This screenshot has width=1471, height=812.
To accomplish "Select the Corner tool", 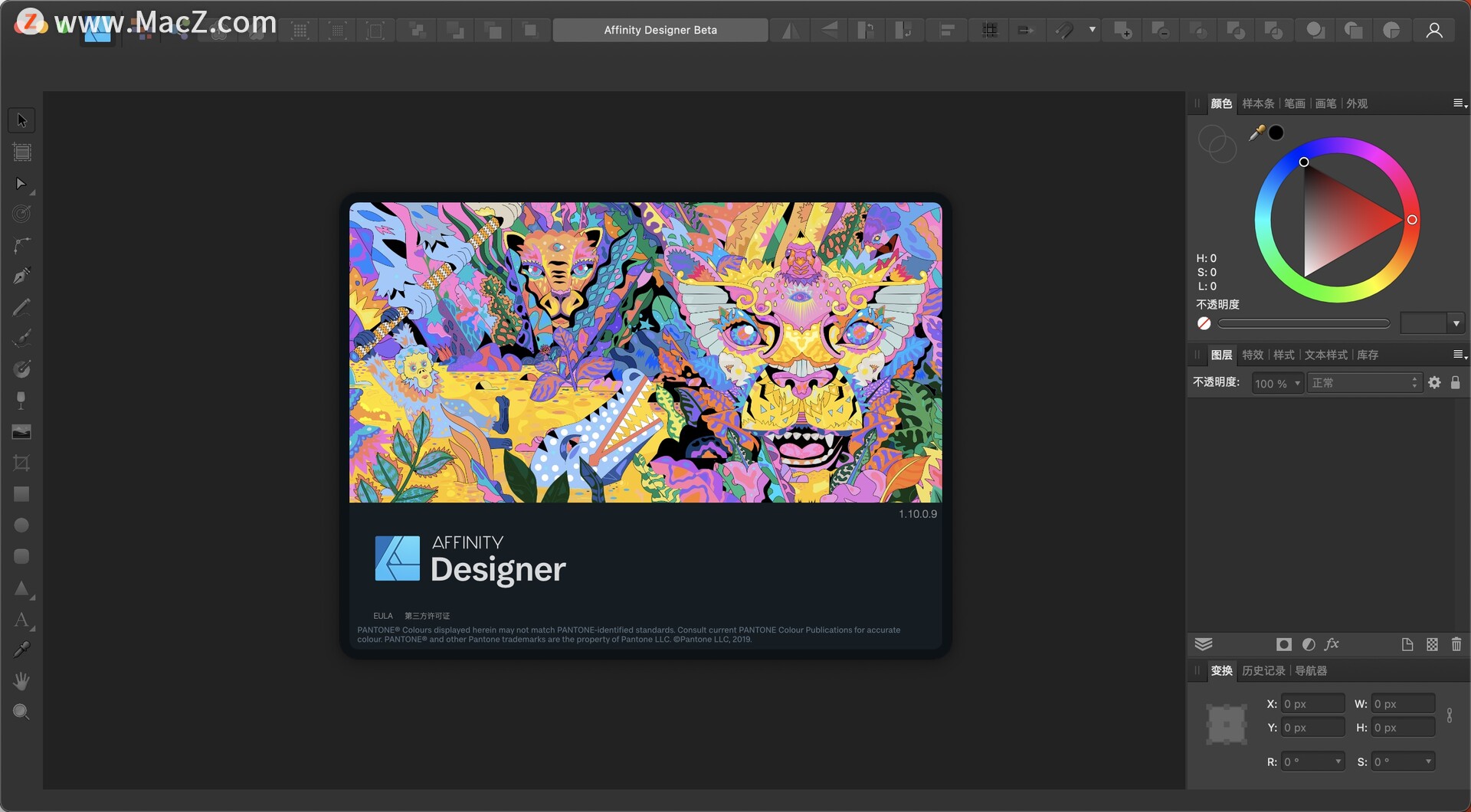I will 21,246.
